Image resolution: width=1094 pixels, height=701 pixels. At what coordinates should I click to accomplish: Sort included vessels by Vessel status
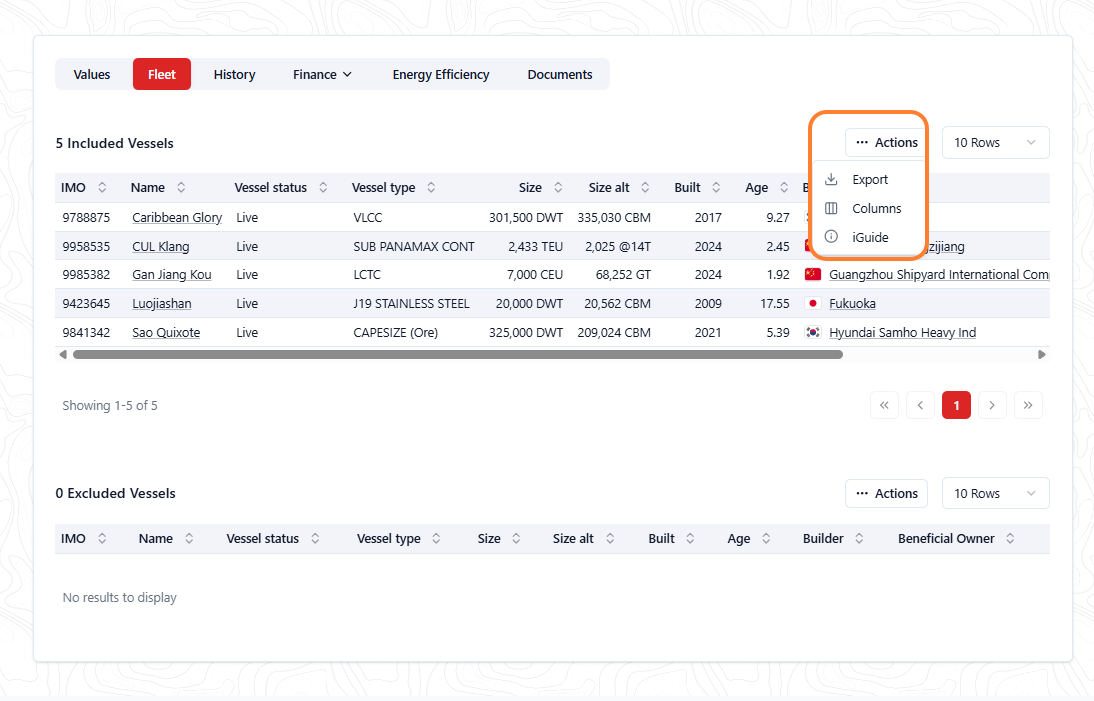[x=323, y=187]
